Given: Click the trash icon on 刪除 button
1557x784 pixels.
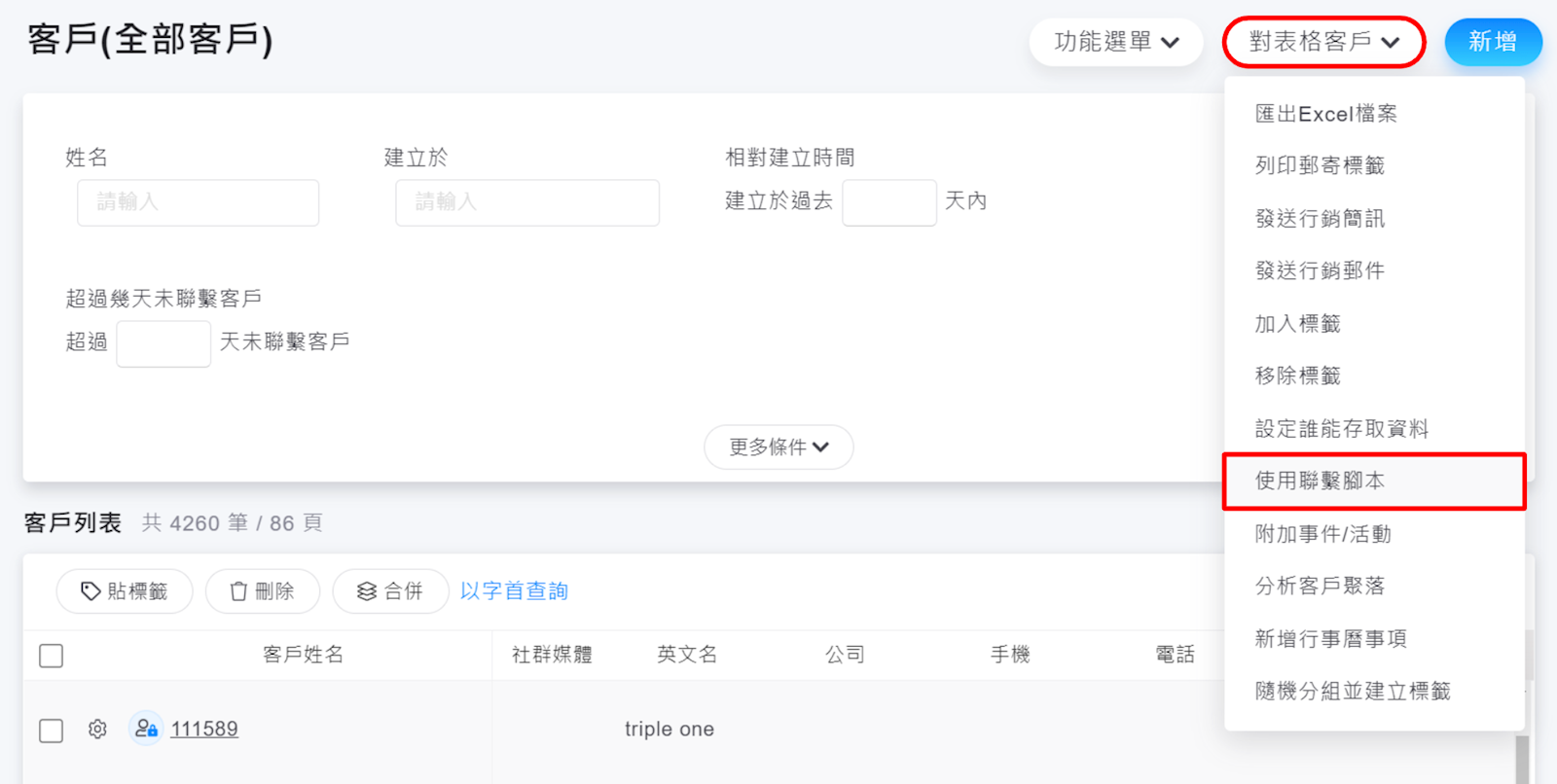Looking at the screenshot, I should click(238, 591).
